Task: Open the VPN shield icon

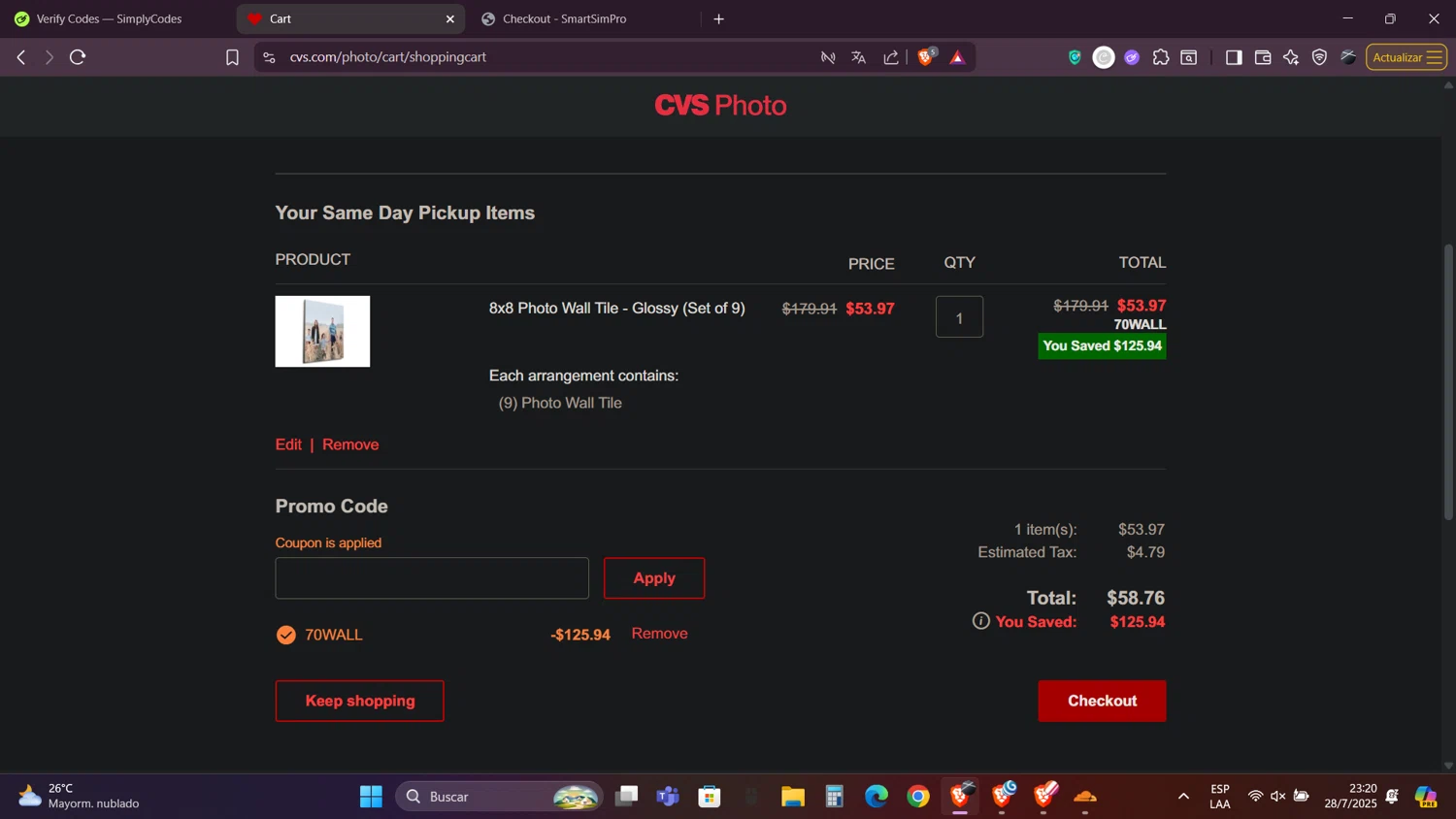Action: 1320,57
